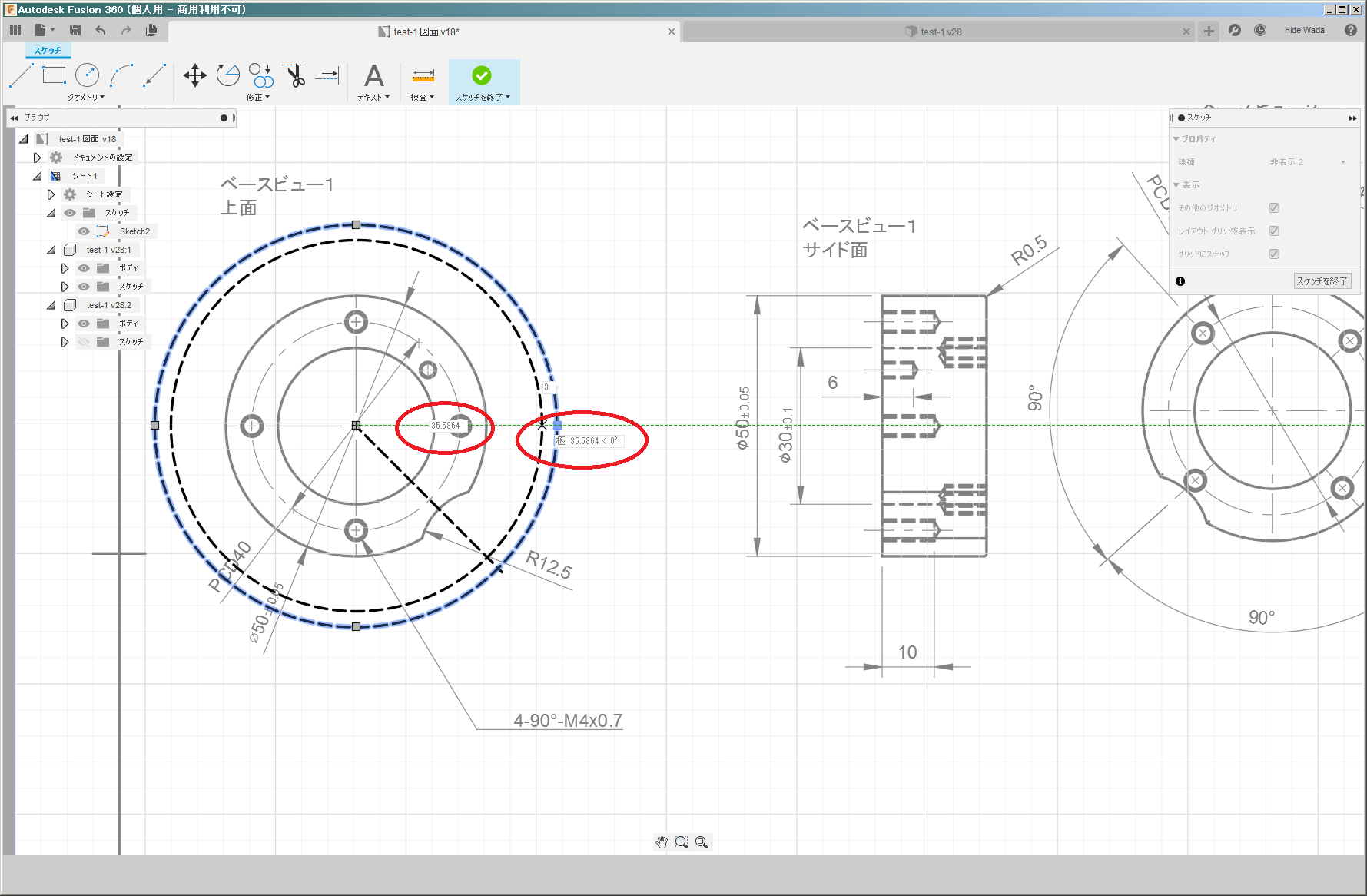Screen dimensions: 1367x896
Task: Open the ジオメトリ dropdown menu
Action: coord(85,98)
